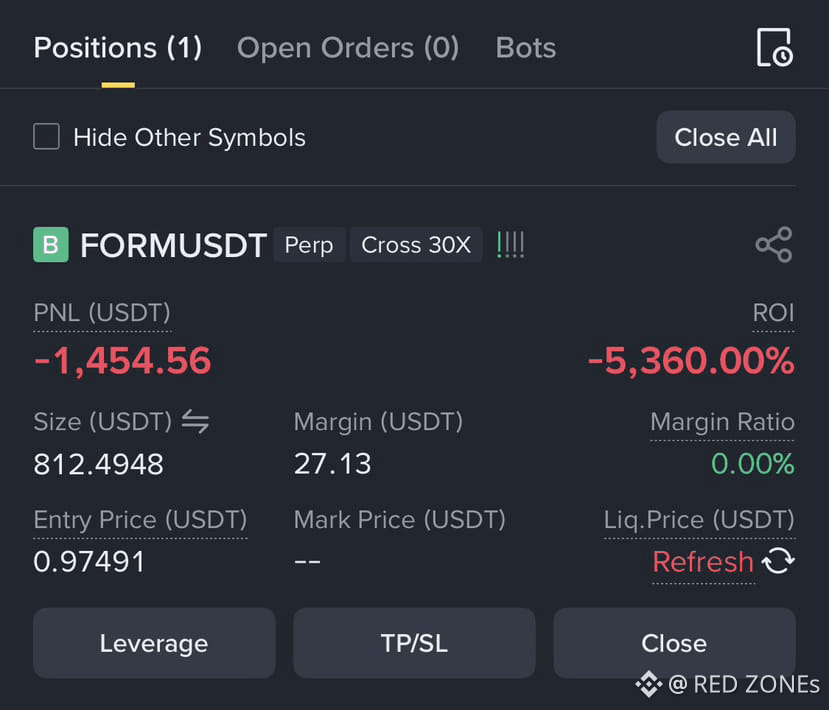Select the Positions (1) tab
Viewport: 829px width, 710px height.
(118, 48)
